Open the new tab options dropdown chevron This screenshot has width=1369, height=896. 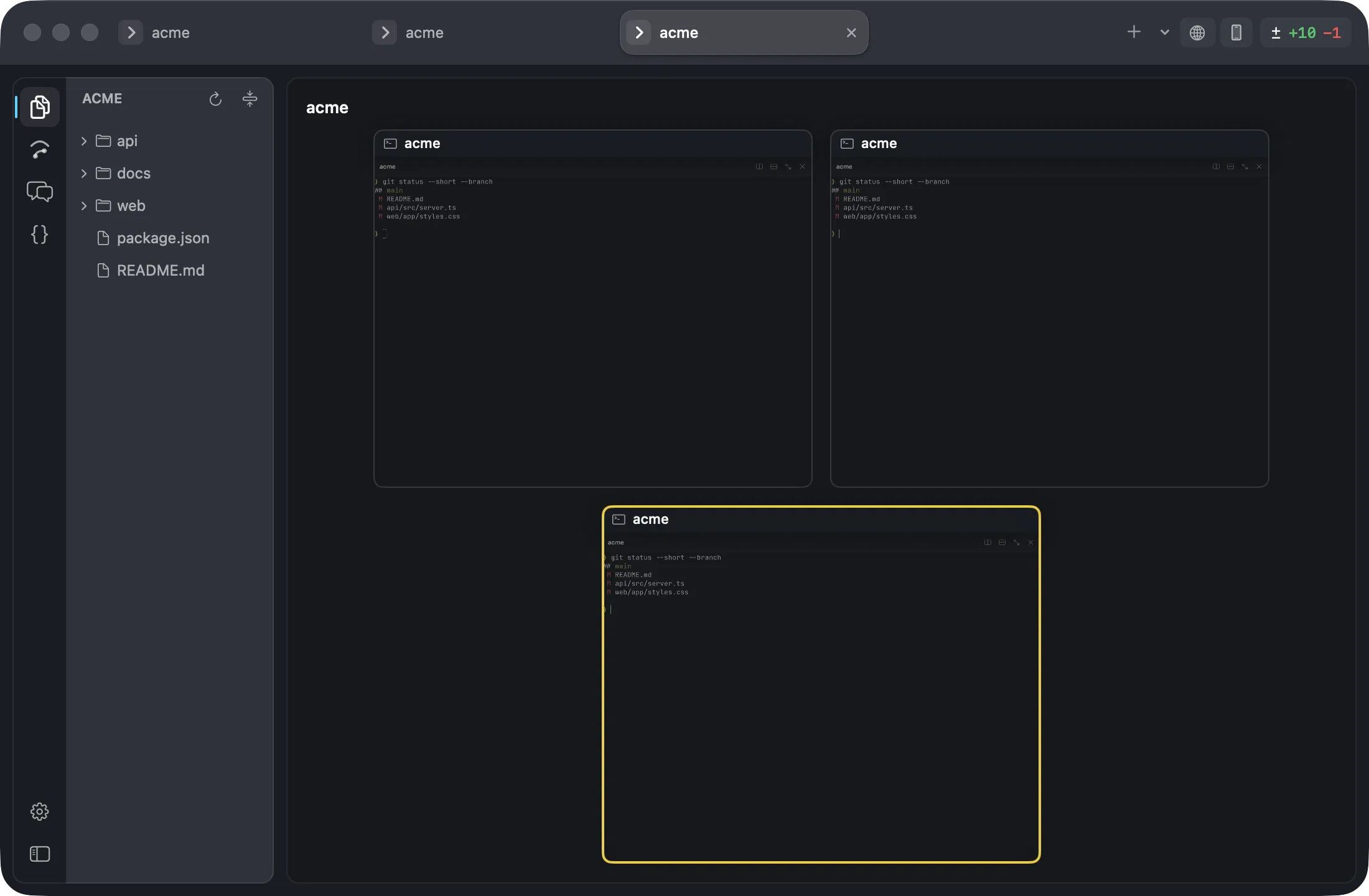click(x=1164, y=32)
